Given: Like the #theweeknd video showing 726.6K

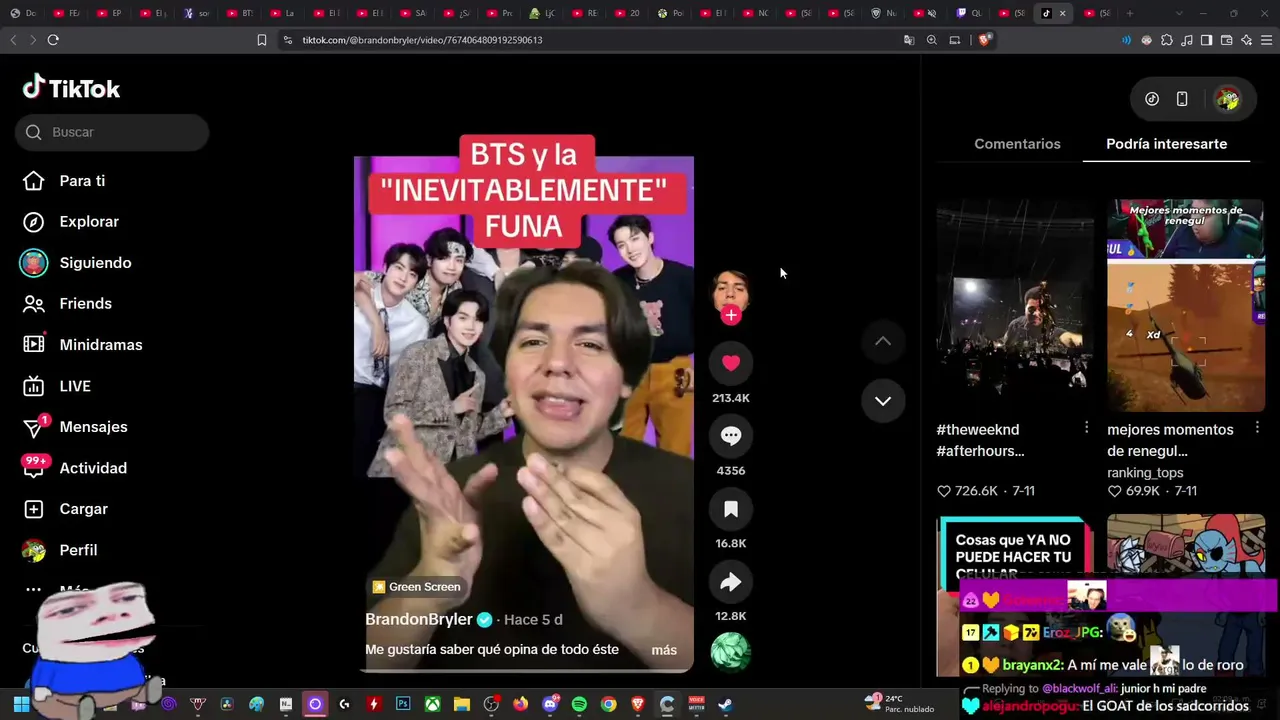Looking at the screenshot, I should pos(944,492).
